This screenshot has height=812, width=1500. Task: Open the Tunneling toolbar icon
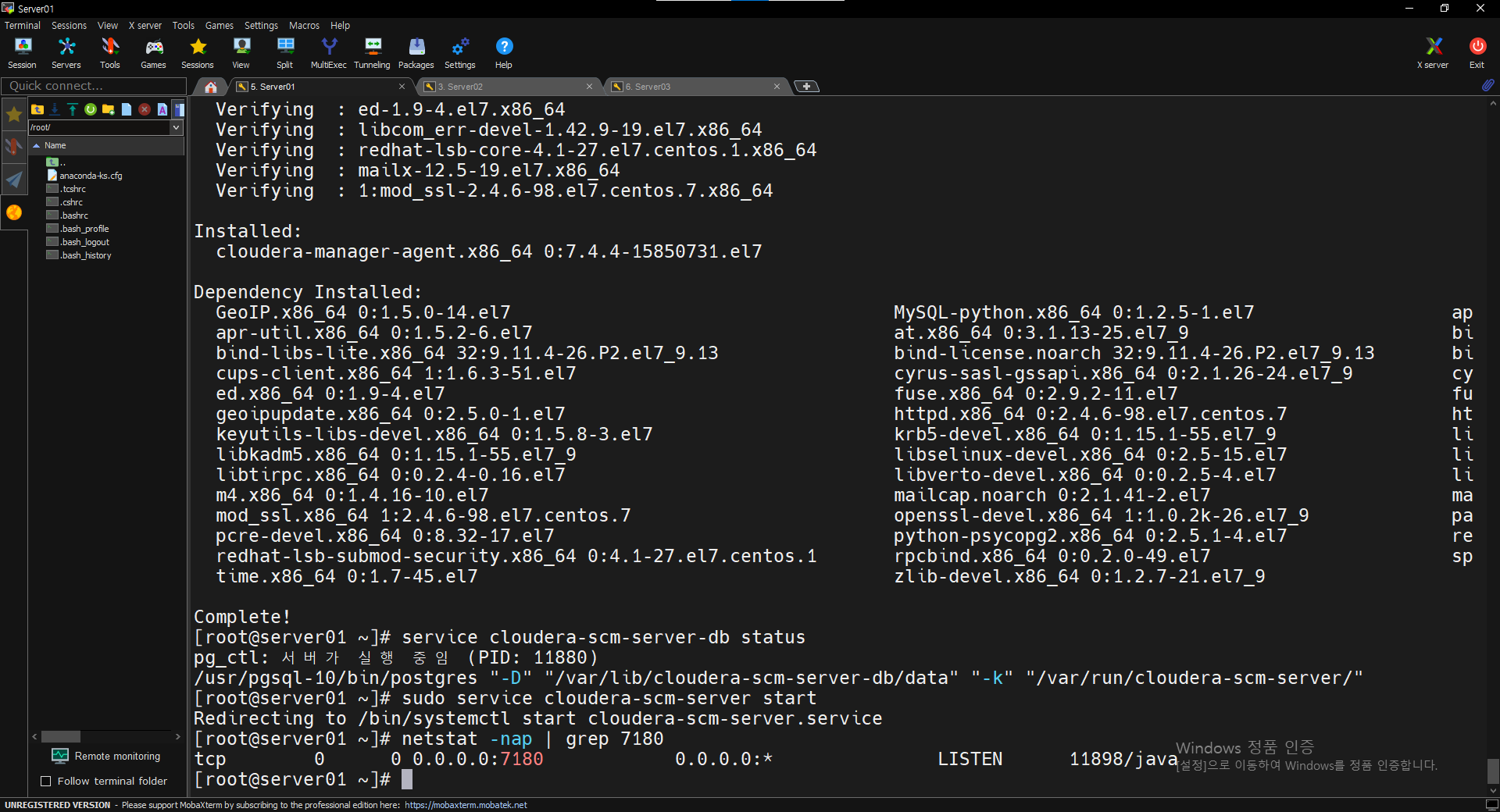[x=373, y=53]
